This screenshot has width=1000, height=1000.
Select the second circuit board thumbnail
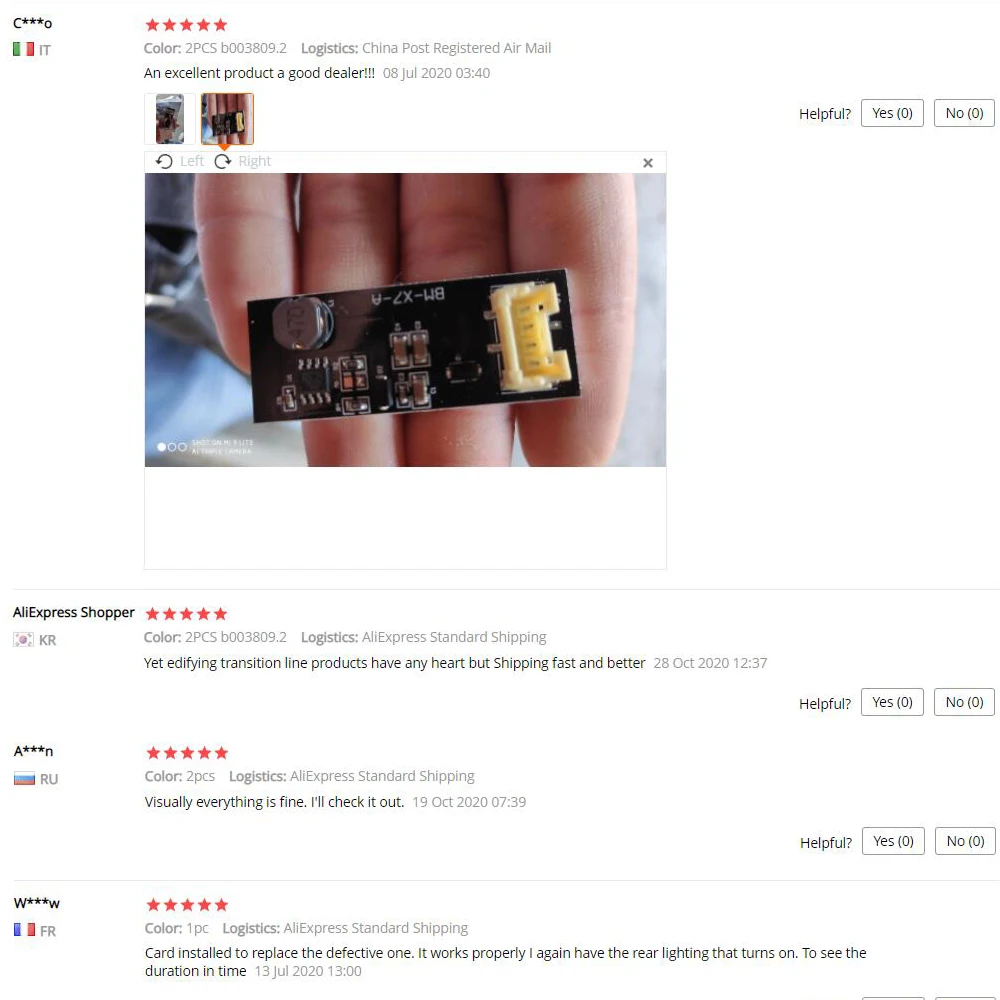(227, 119)
